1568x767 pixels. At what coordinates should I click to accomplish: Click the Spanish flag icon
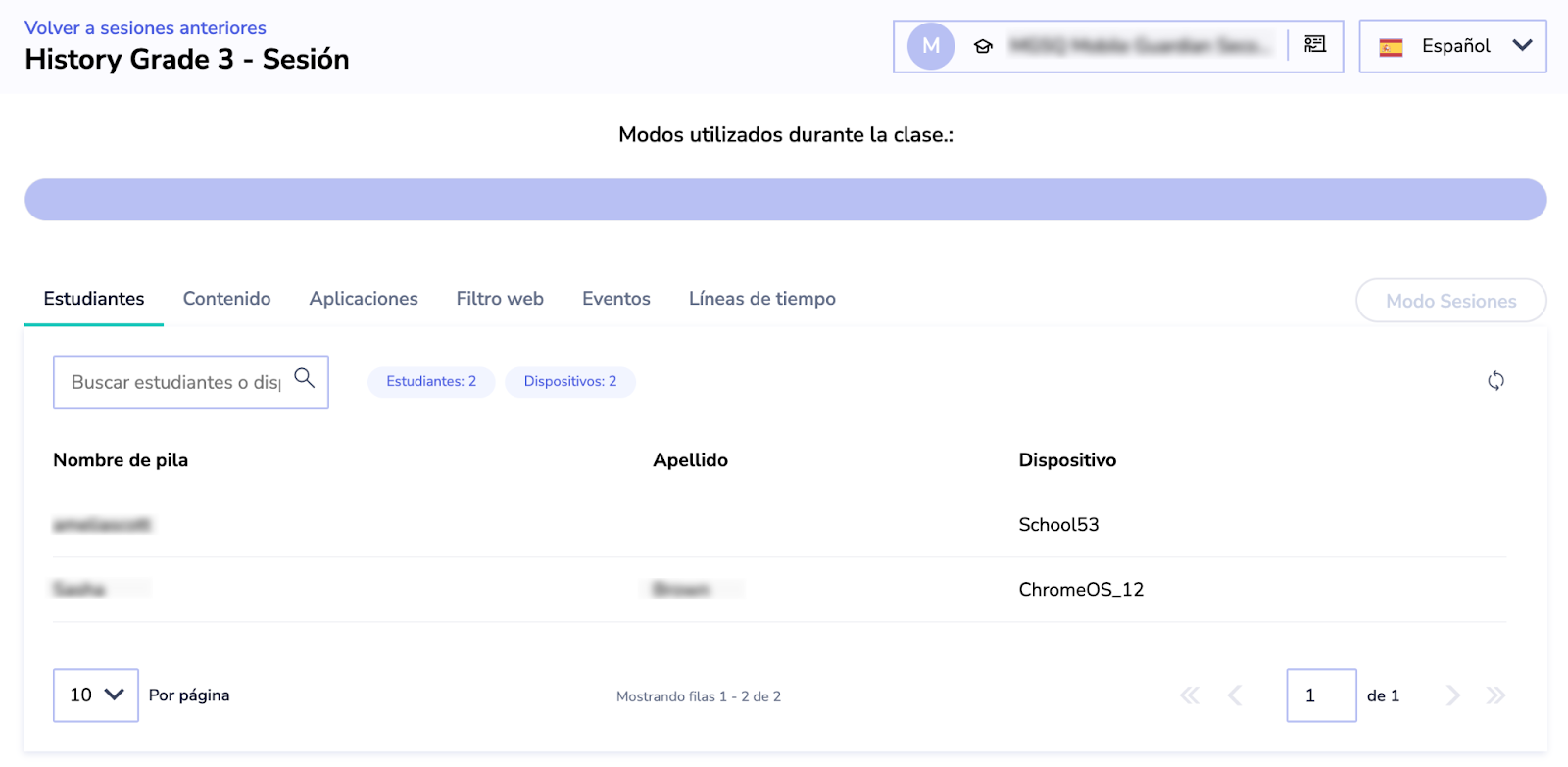1391,47
